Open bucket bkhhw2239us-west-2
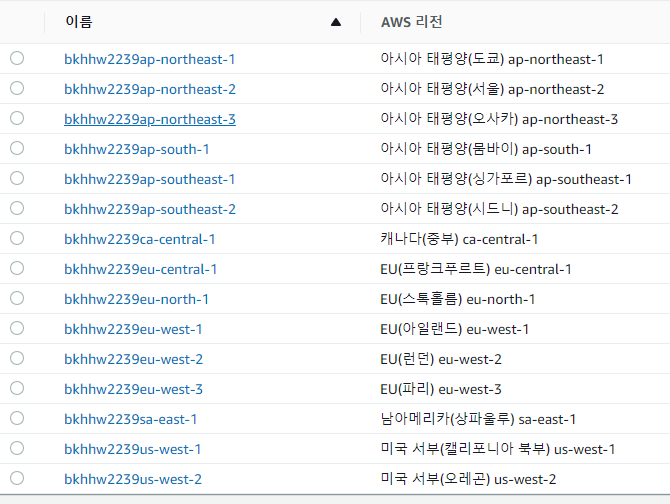The height and width of the screenshot is (504, 670). coord(133,479)
